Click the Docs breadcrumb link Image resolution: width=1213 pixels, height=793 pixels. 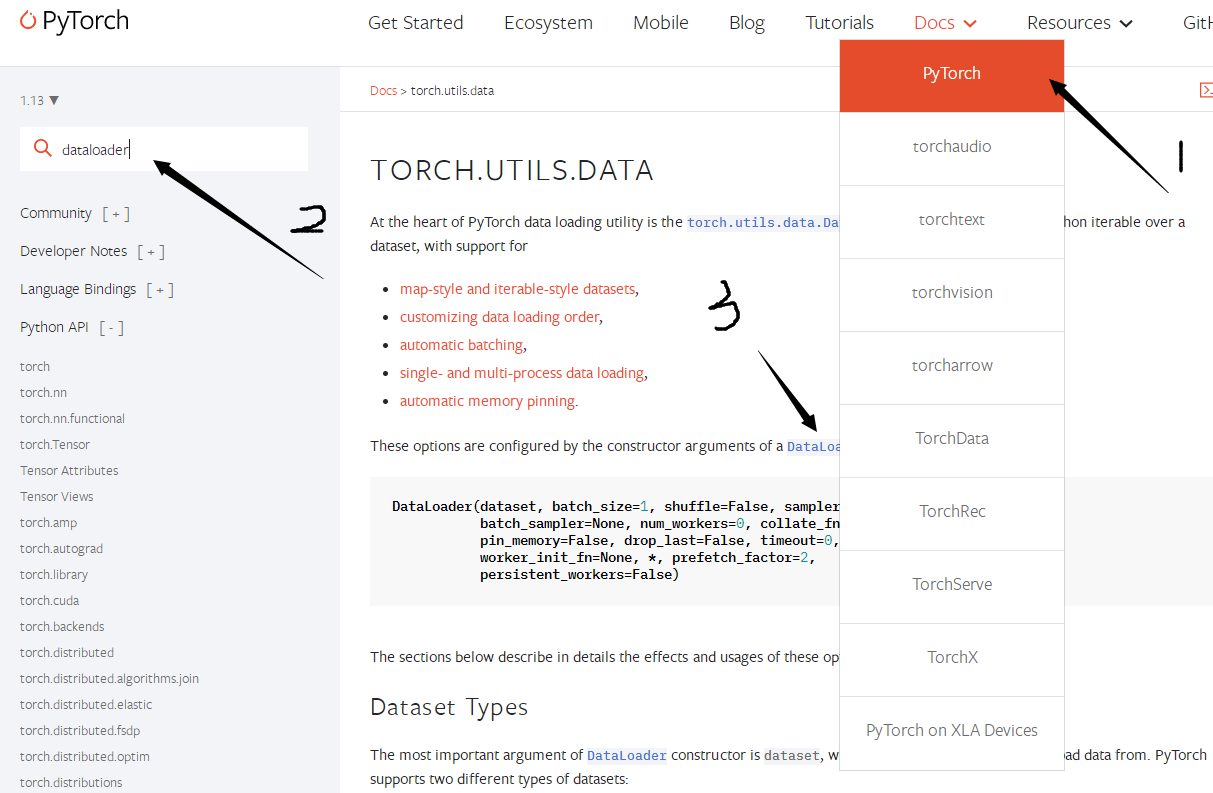(x=383, y=90)
